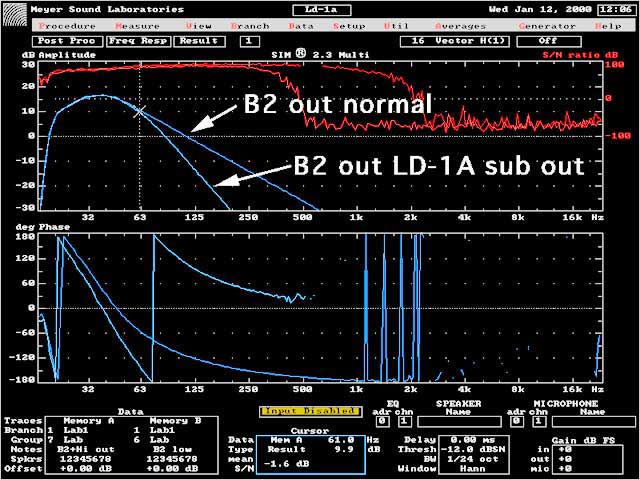The image size is (640, 480).
Task: Click the Memory A column header
Action: (x=88, y=421)
